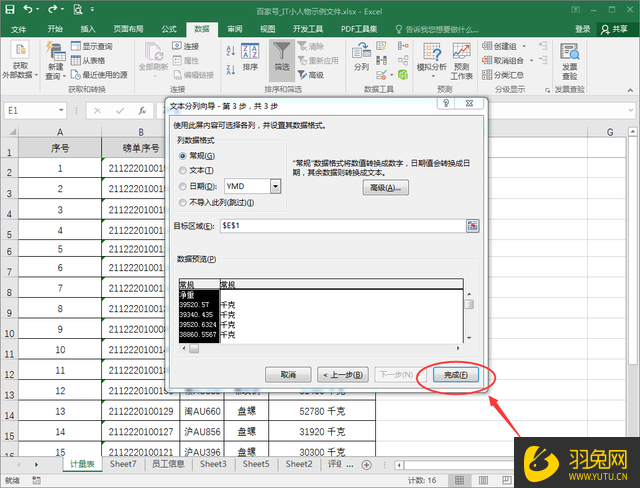Click the data preview vertical scrollbar thumb
This screenshot has width=640, height=488.
pos(469,304)
